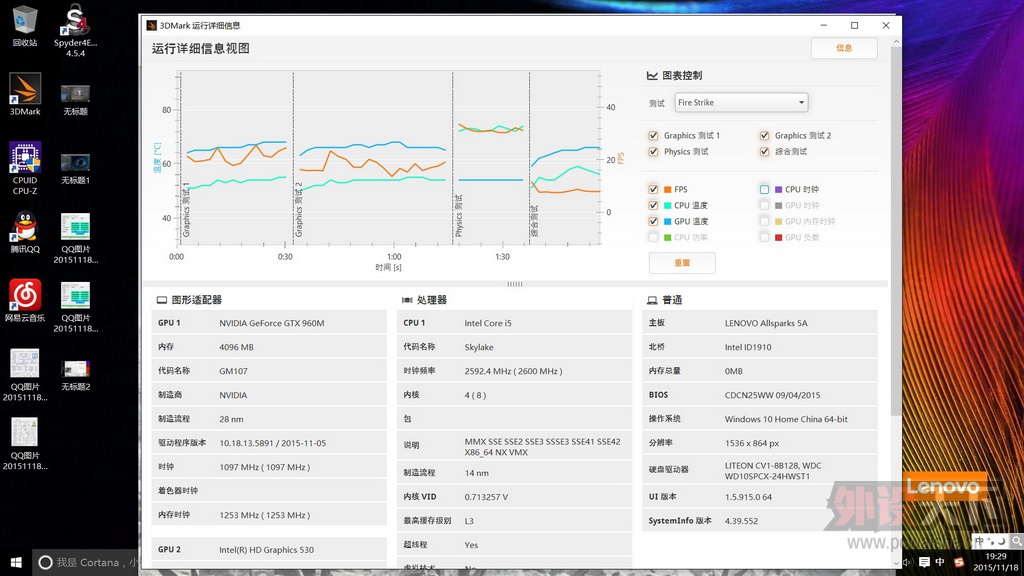Open the 无标题 desktop image file
The height and width of the screenshot is (576, 1024).
point(75,99)
